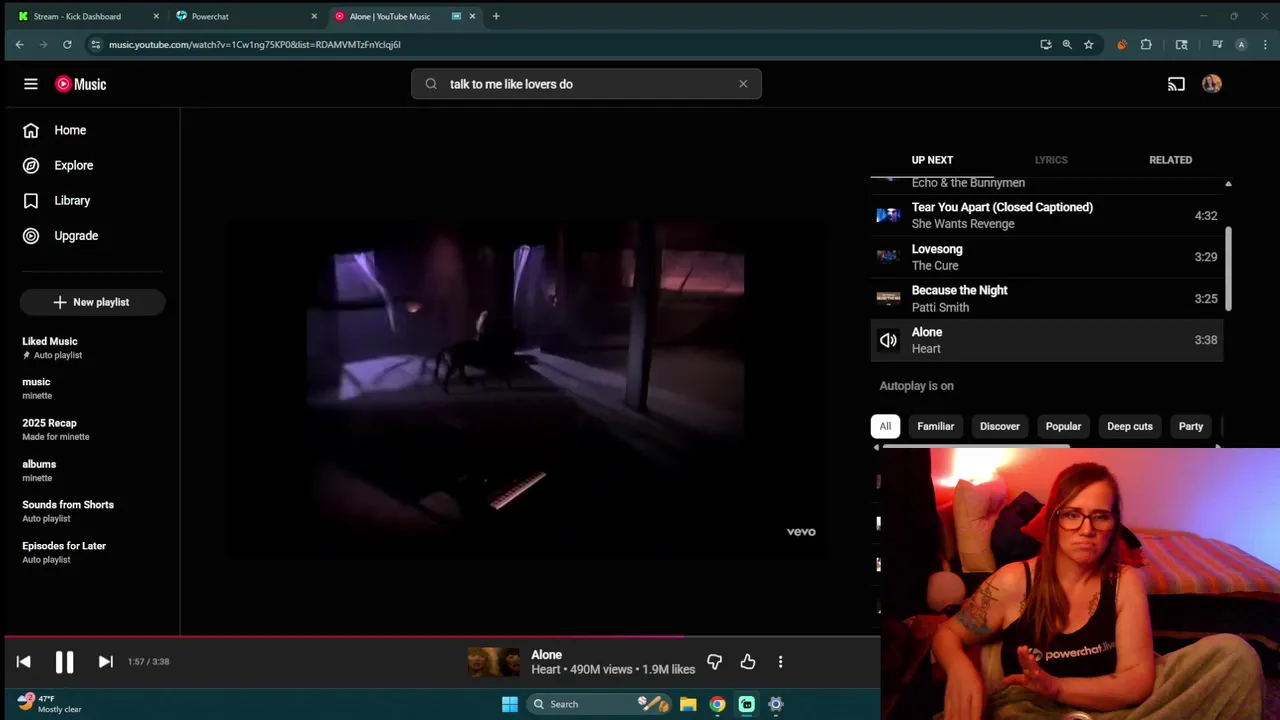Viewport: 1280px width, 720px height.
Task: Open File Explorer from taskbar
Action: click(x=688, y=704)
